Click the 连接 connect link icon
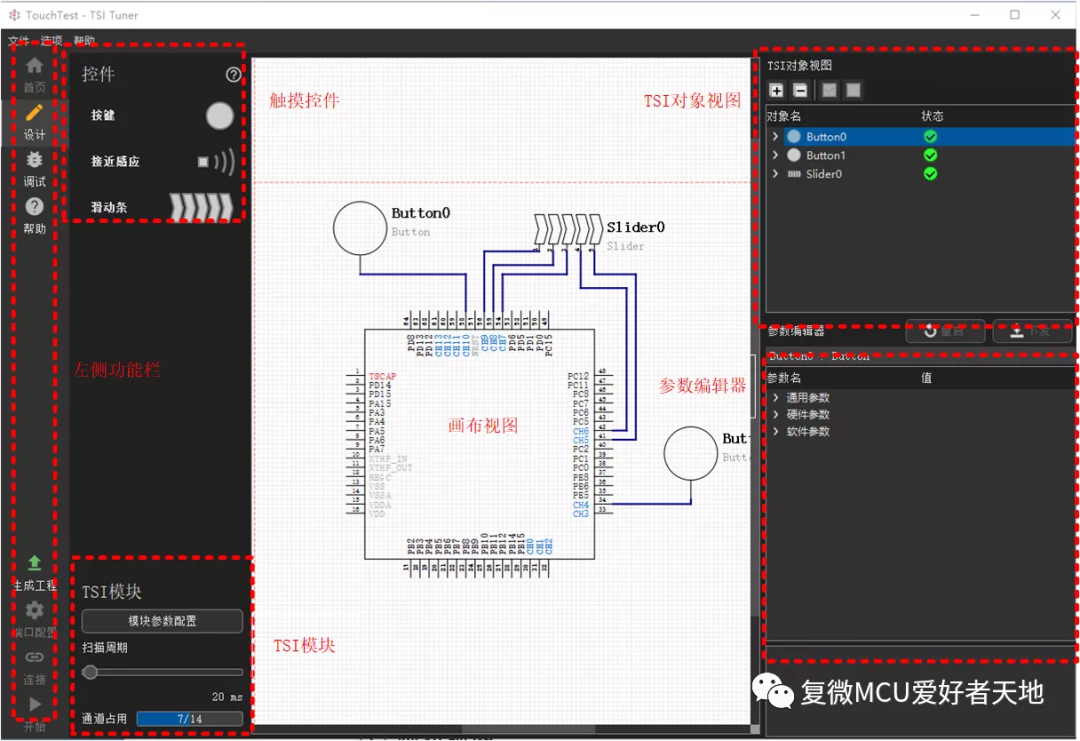Viewport: 1080px width, 741px height. point(33,657)
